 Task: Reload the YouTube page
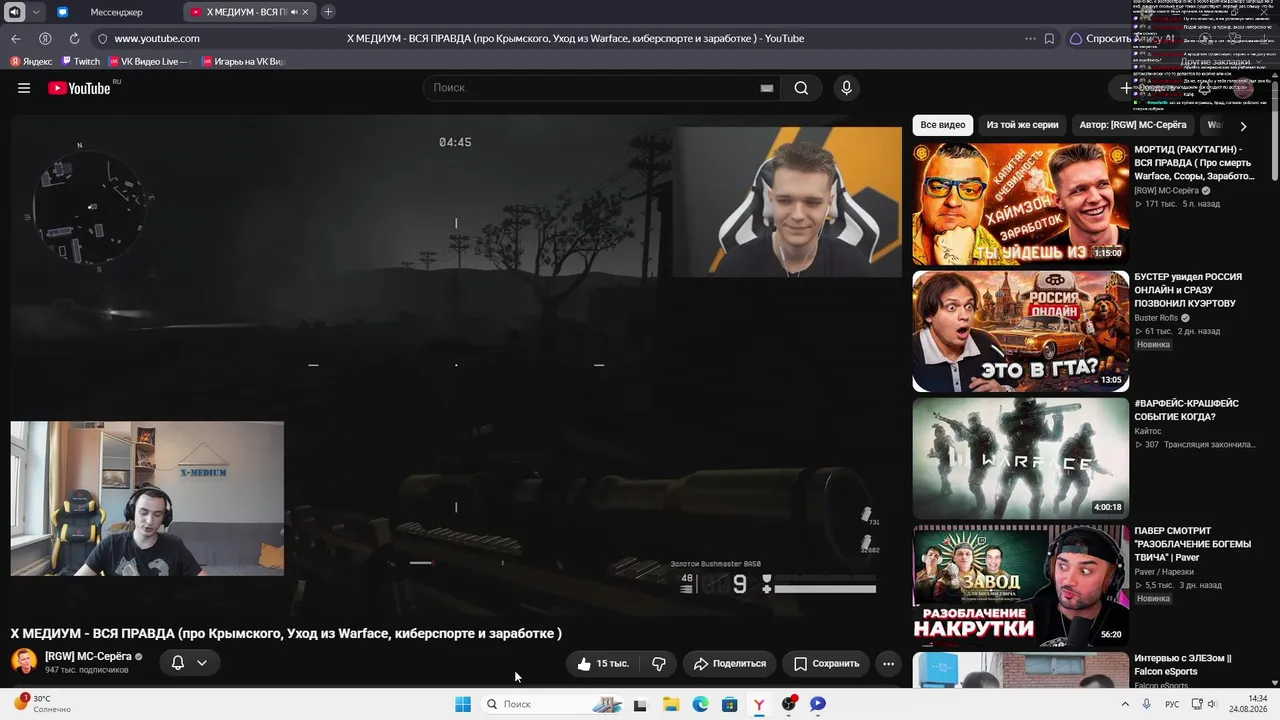point(74,39)
